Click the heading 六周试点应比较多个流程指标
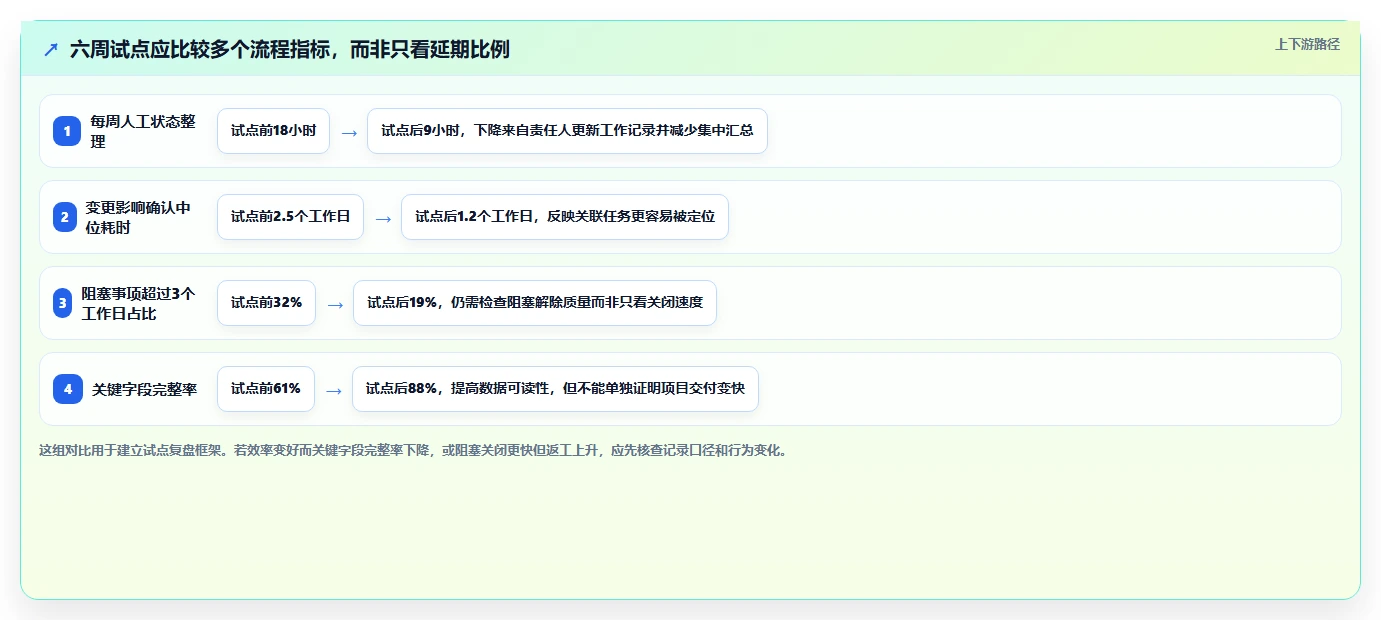Screen dimensions: 1381x620 click(290, 49)
